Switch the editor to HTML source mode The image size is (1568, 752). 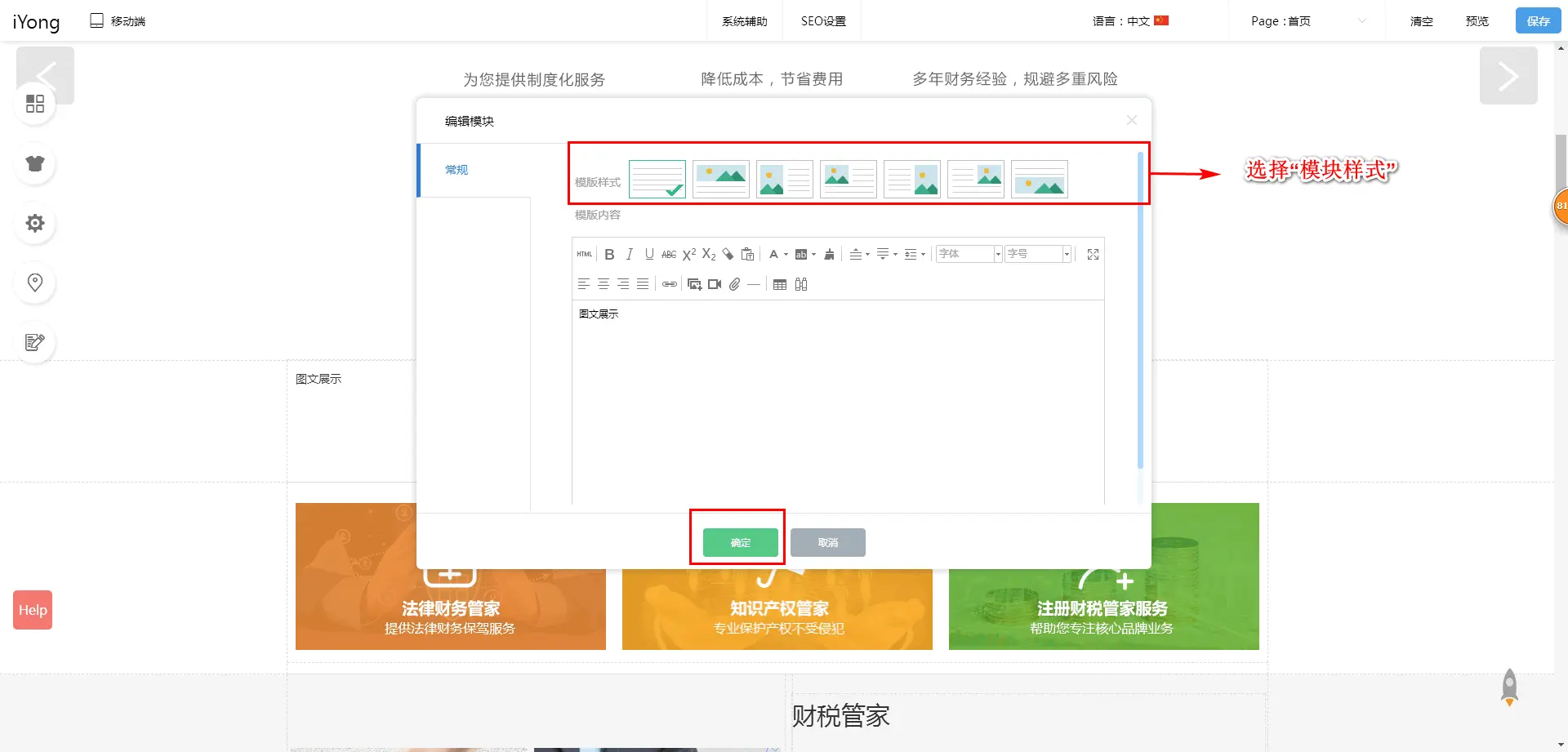[585, 255]
